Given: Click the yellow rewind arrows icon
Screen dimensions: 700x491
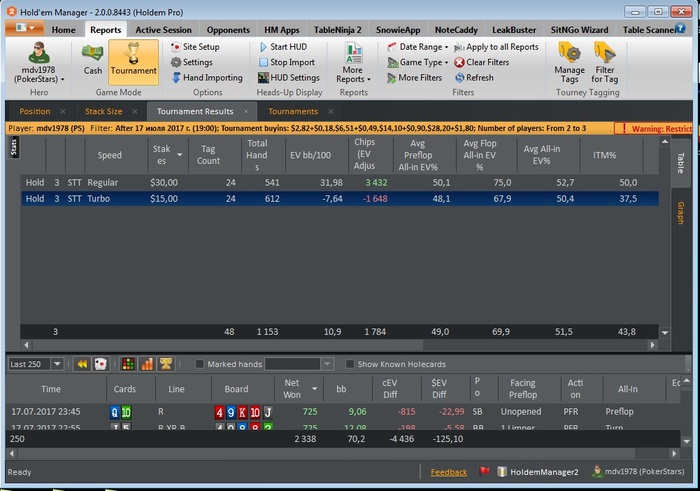Looking at the screenshot, I should tap(82, 364).
